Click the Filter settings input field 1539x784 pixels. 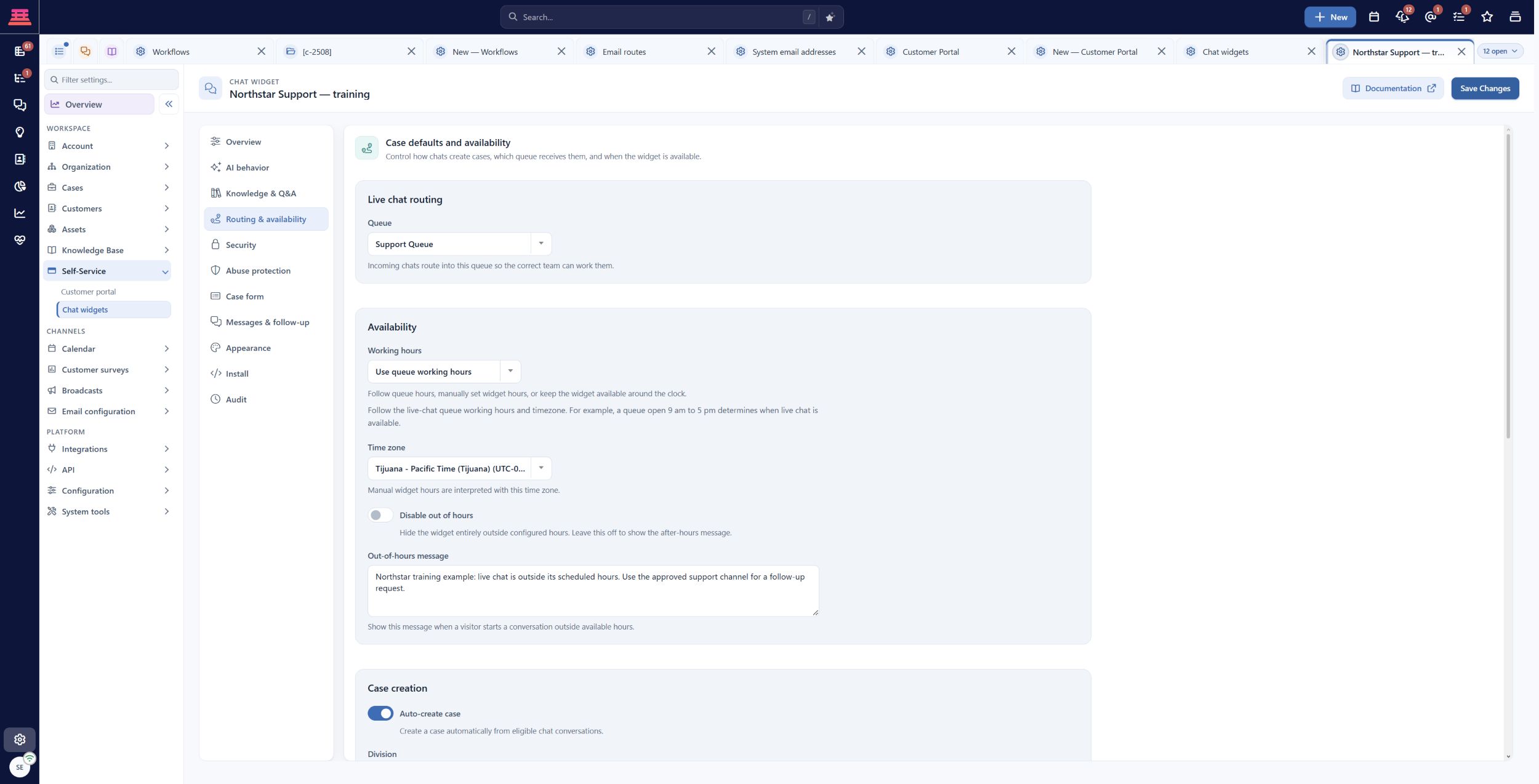point(111,79)
